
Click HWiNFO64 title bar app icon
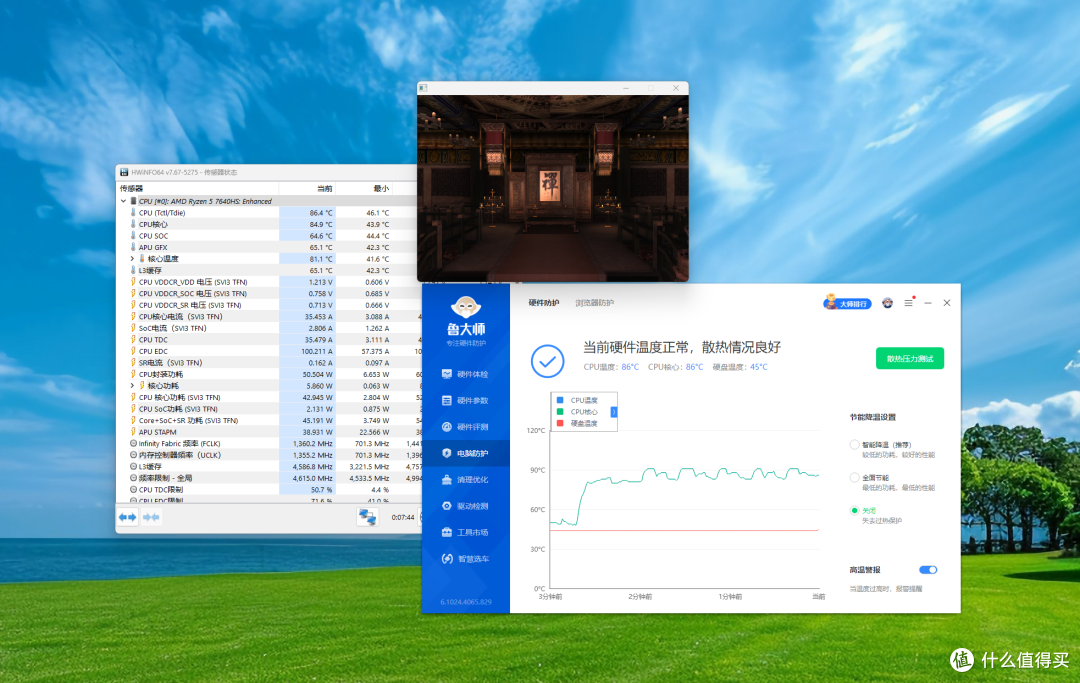coord(124,172)
